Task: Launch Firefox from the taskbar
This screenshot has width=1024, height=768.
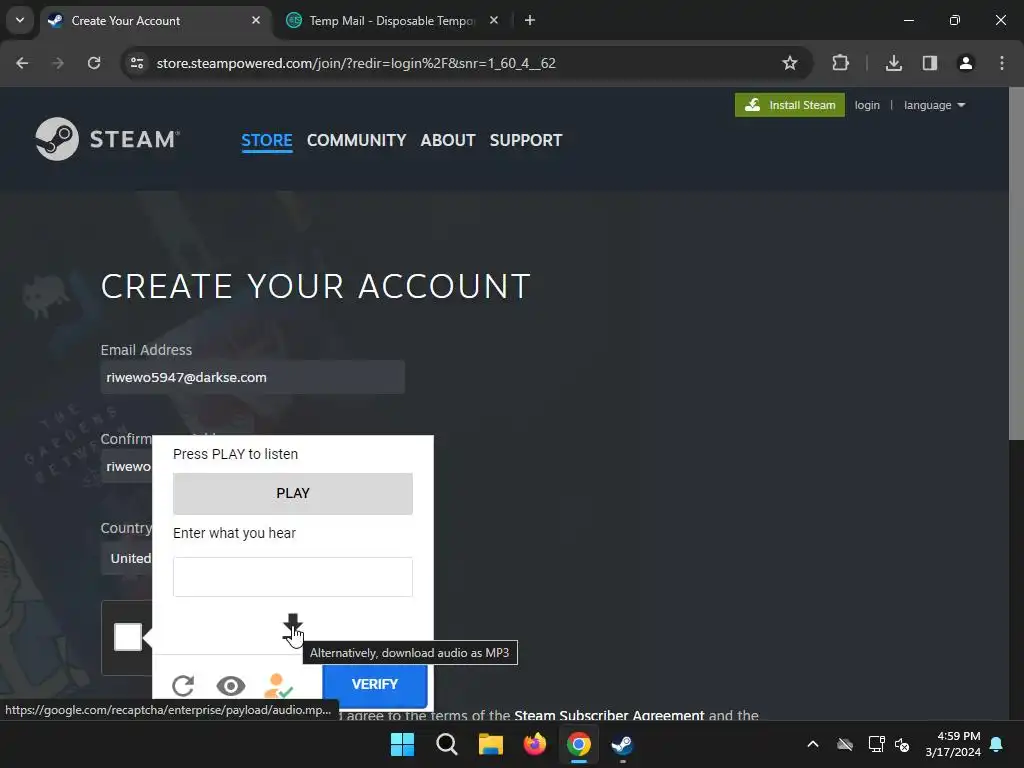Action: (535, 744)
